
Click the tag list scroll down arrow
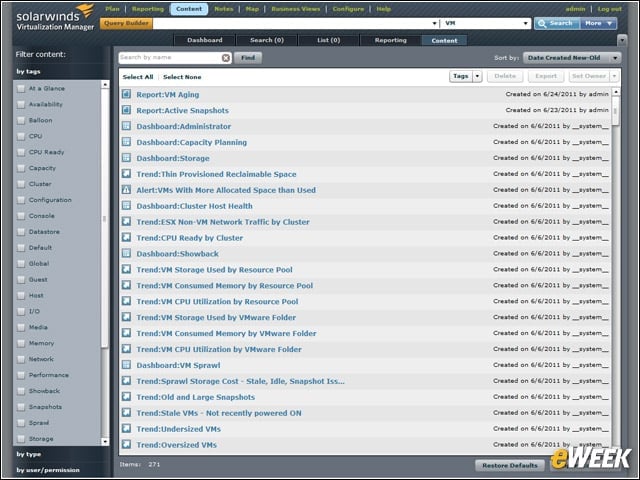(105, 441)
